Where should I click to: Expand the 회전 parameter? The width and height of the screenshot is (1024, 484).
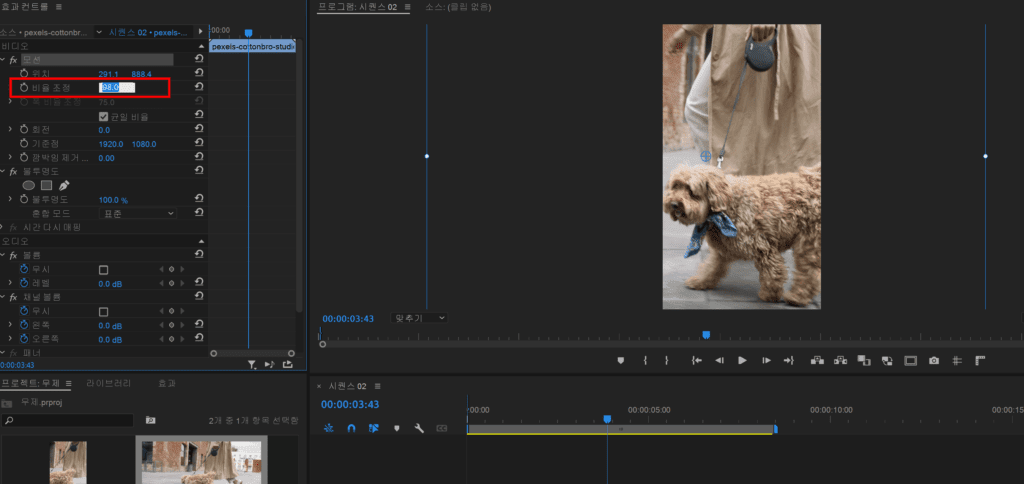(10, 130)
